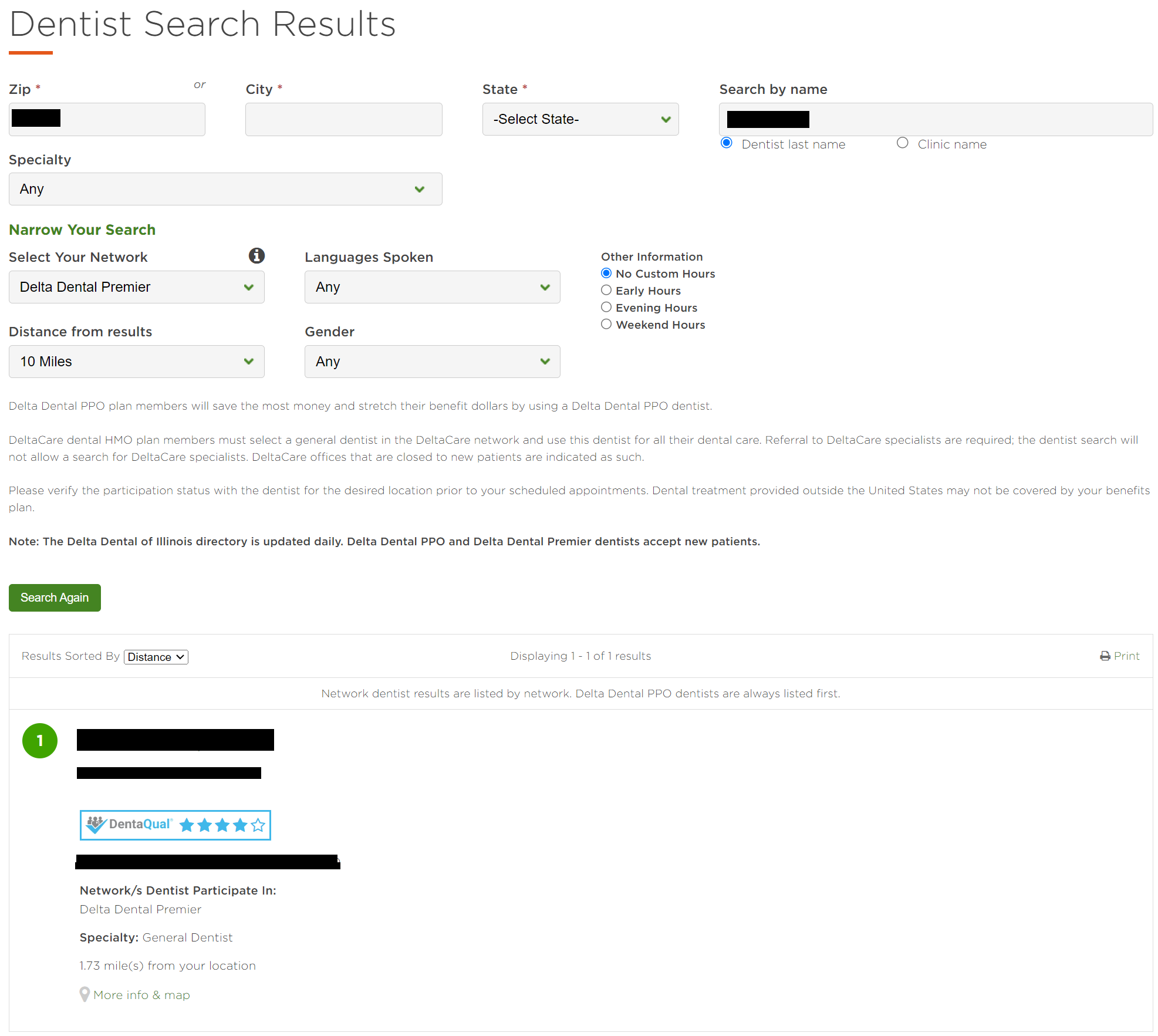Select the Early Hours option
This screenshot has width=1158, height=1036.
(x=606, y=290)
